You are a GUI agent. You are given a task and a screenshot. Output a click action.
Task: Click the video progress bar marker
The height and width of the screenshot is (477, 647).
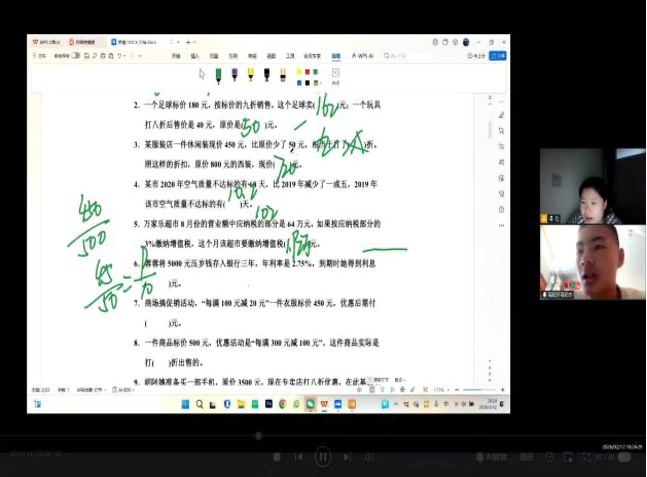pyautogui.click(x=258, y=436)
